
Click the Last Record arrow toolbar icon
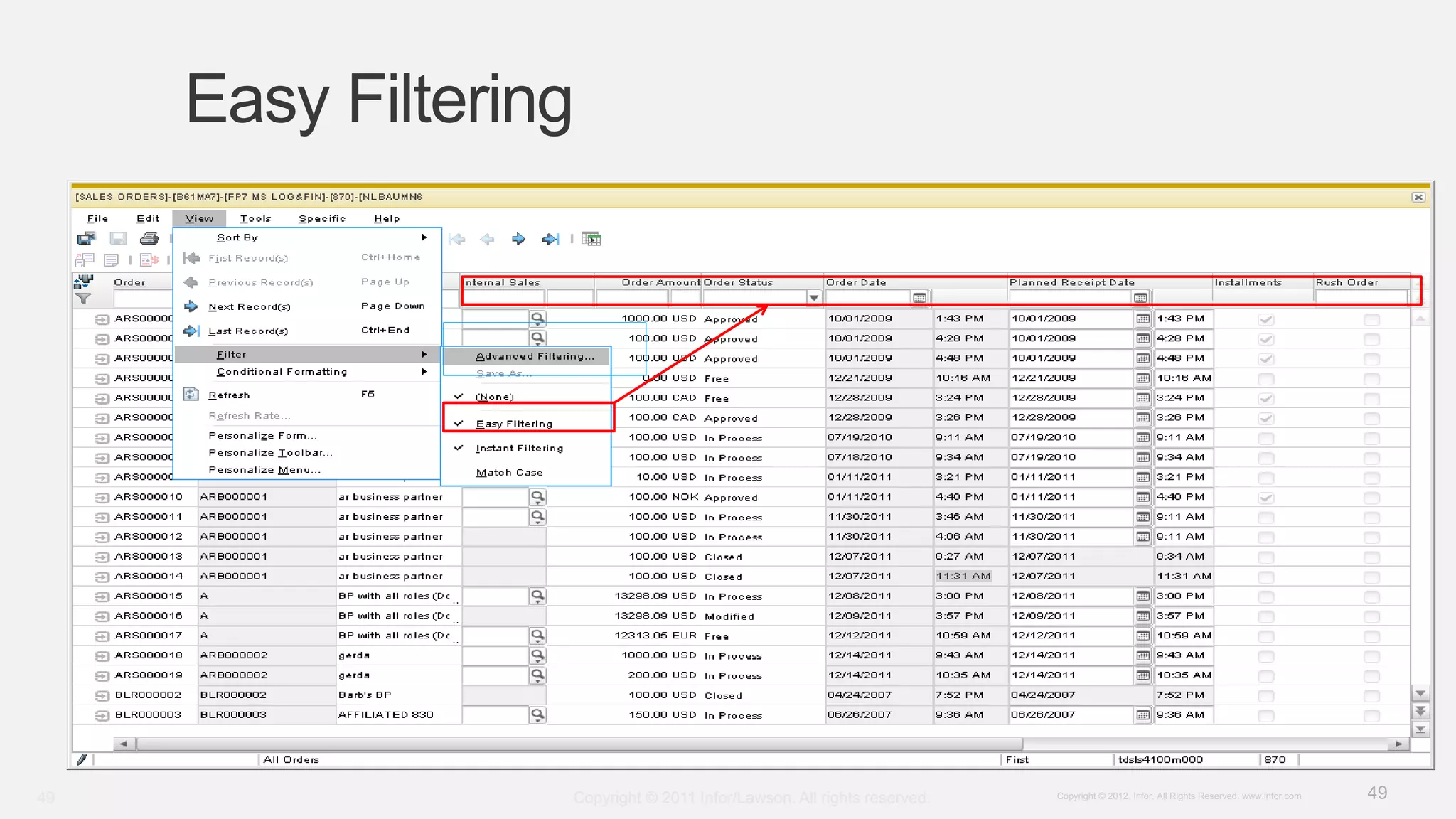550,239
